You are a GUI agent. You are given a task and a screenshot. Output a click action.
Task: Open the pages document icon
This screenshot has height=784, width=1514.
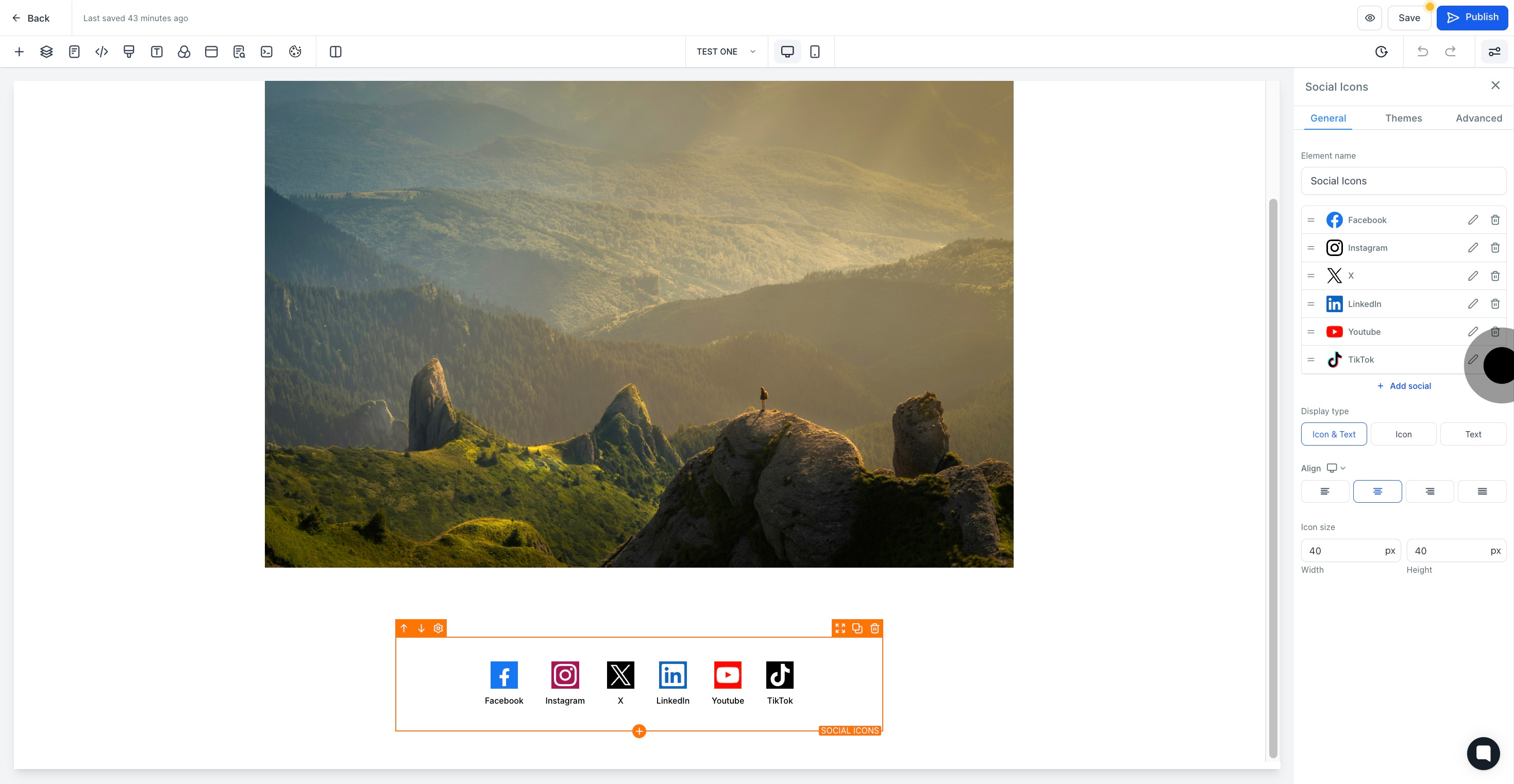74,52
